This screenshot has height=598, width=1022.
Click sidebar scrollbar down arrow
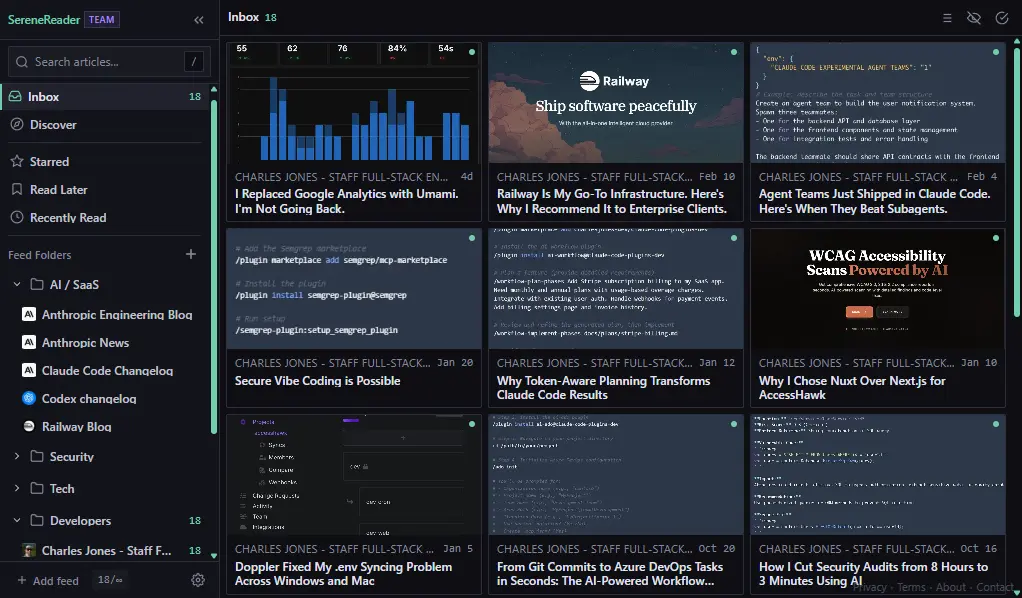point(214,556)
